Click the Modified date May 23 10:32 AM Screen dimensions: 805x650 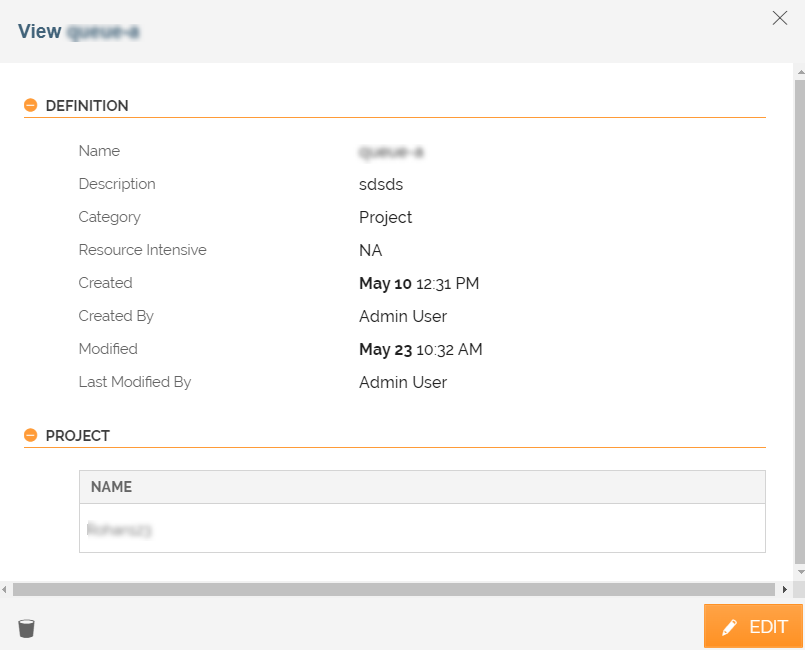pyautogui.click(x=420, y=349)
